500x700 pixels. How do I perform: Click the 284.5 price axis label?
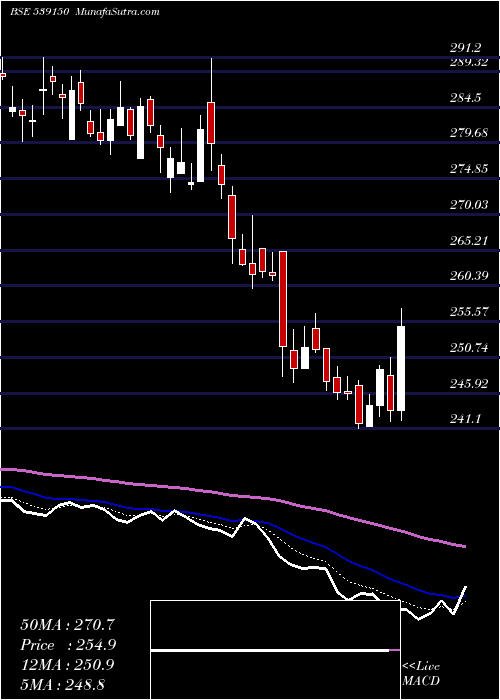point(466,98)
